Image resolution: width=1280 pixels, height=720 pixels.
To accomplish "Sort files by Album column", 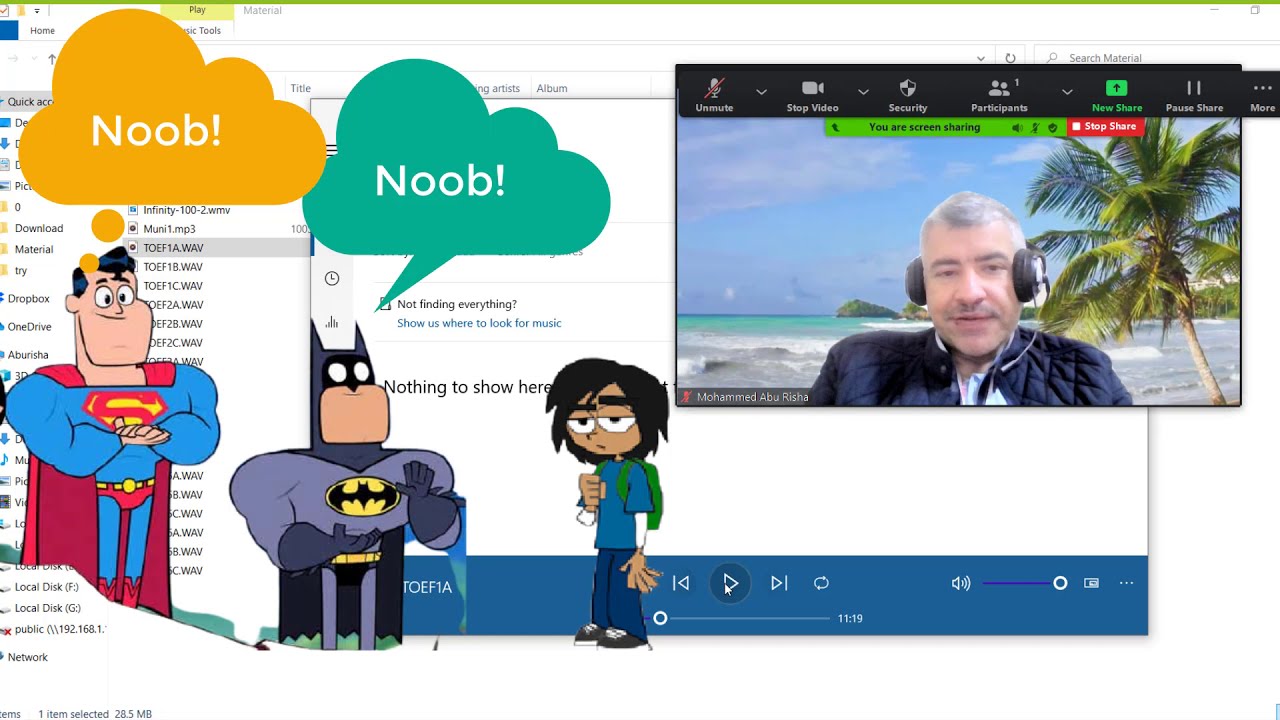I will [x=552, y=88].
